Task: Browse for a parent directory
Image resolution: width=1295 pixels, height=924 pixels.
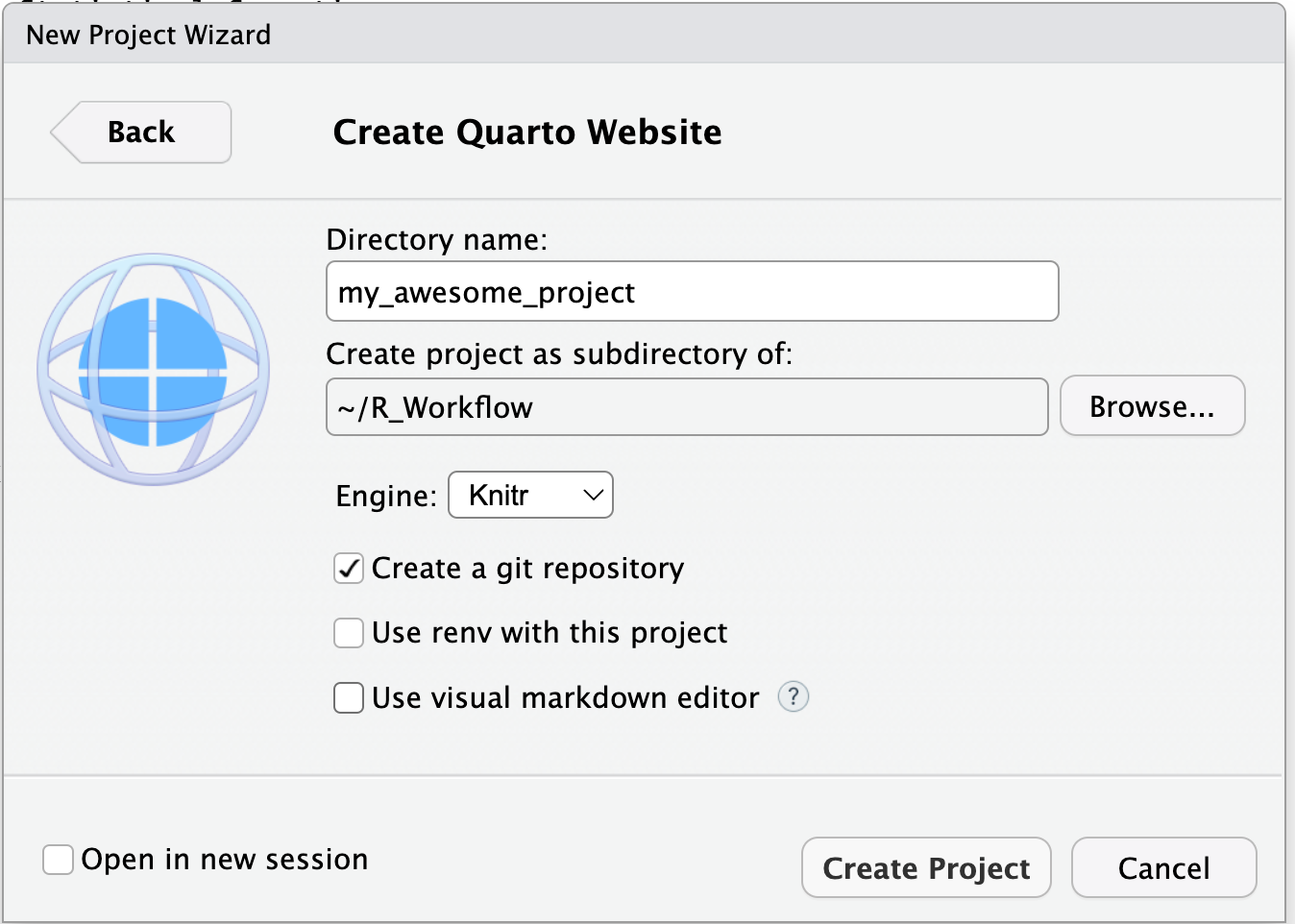Action: [1152, 407]
